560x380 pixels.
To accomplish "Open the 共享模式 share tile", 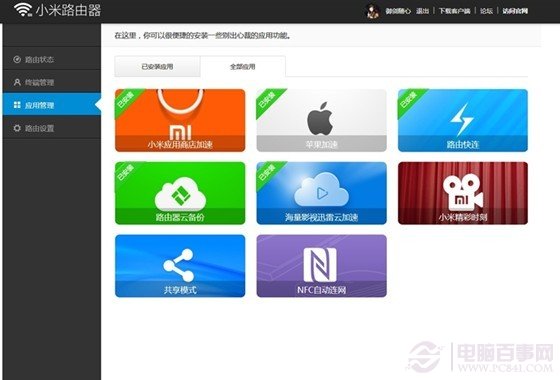I will pos(180,266).
